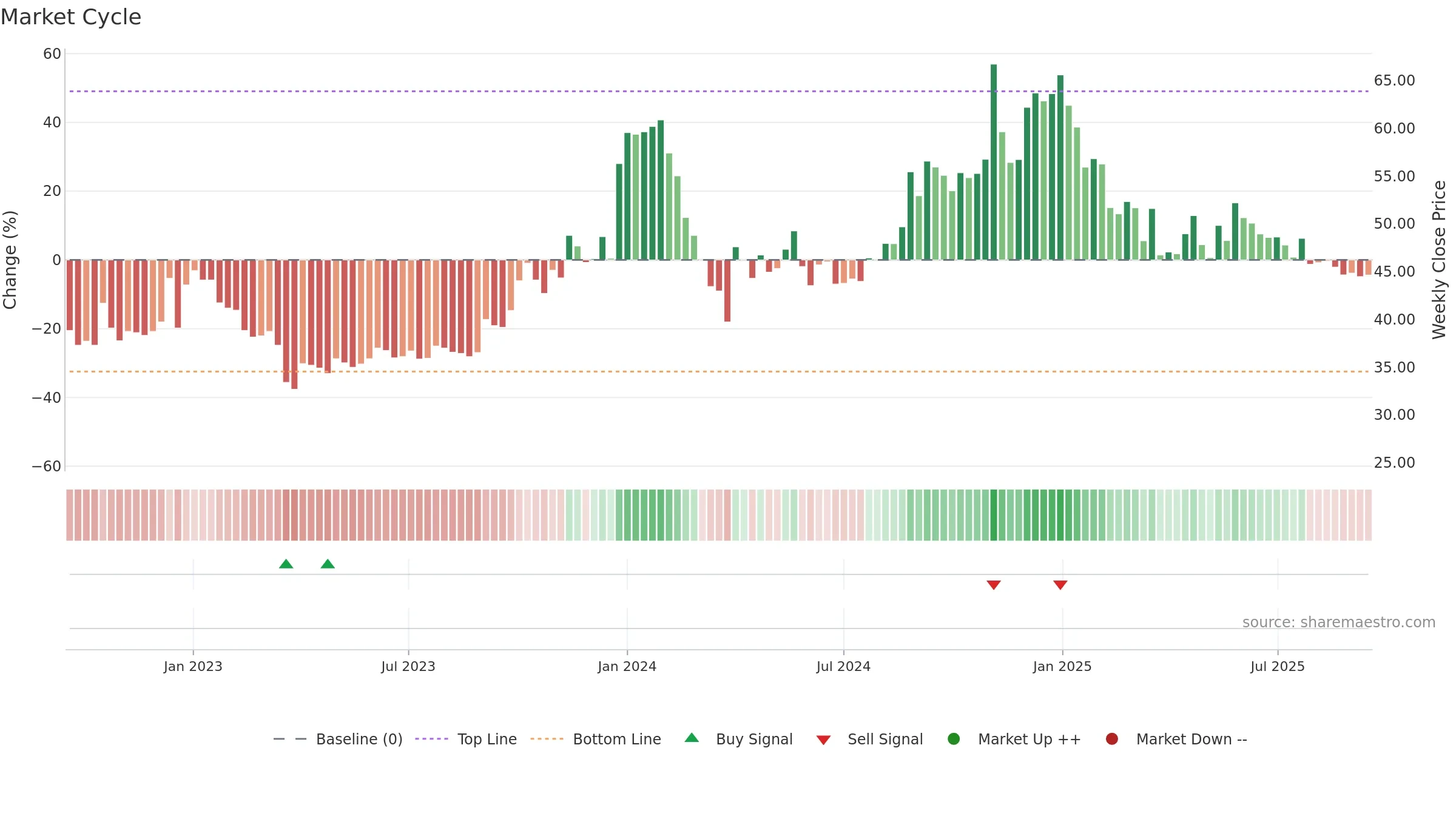Click the green Market Up circle in legend
Image resolution: width=1456 pixels, height=819 pixels.
954,739
